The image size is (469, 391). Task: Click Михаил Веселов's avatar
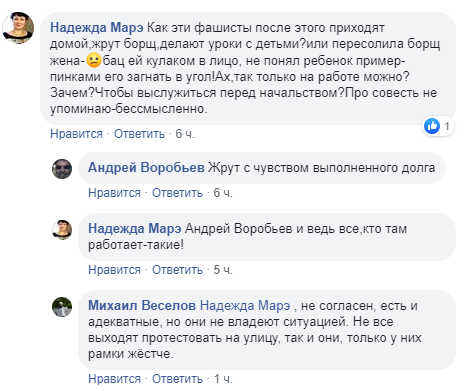62,307
